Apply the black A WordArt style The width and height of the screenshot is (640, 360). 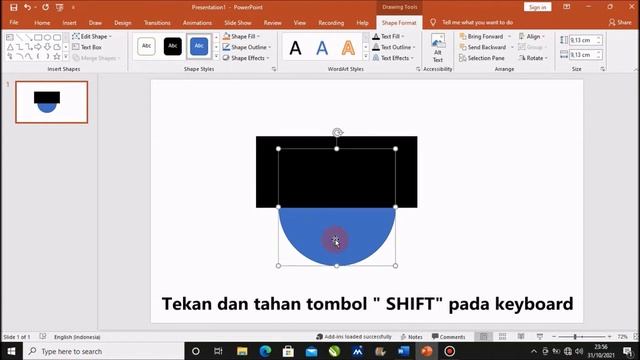pos(296,48)
